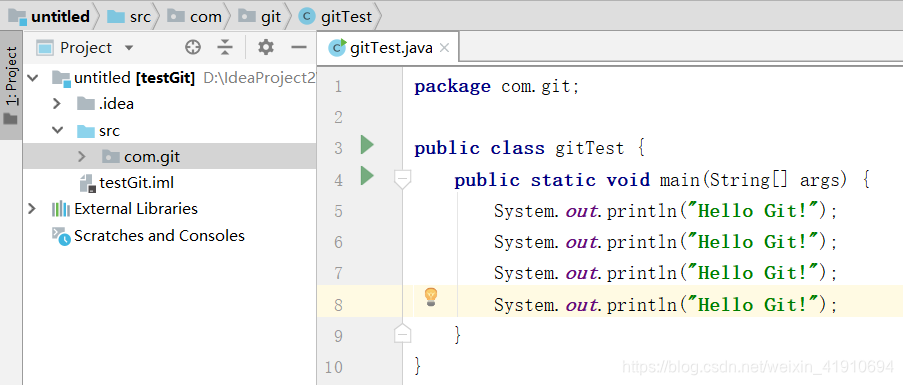Click class name gitTest on line 3
The image size is (903, 385).
(590, 148)
